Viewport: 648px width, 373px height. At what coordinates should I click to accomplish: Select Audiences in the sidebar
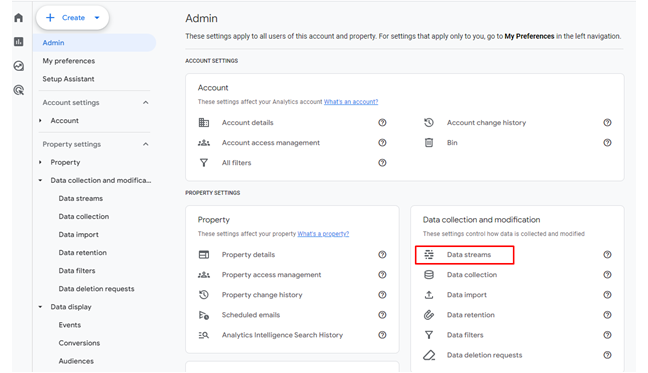(x=76, y=361)
